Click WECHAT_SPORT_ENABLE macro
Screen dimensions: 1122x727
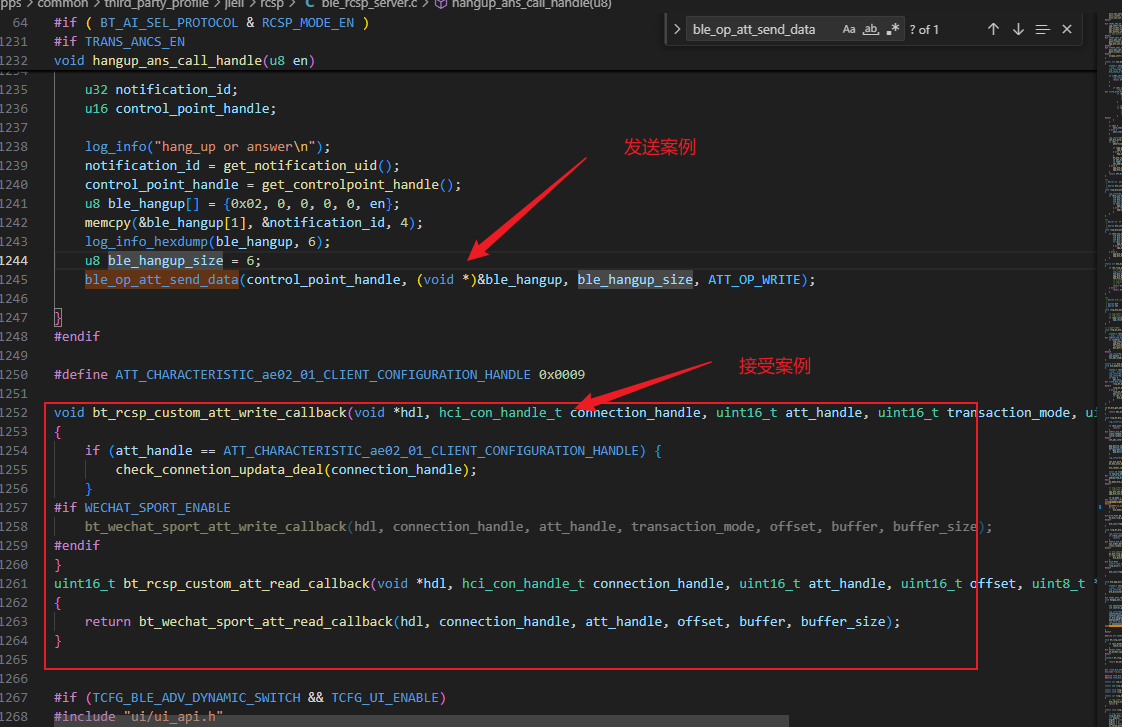click(157, 507)
